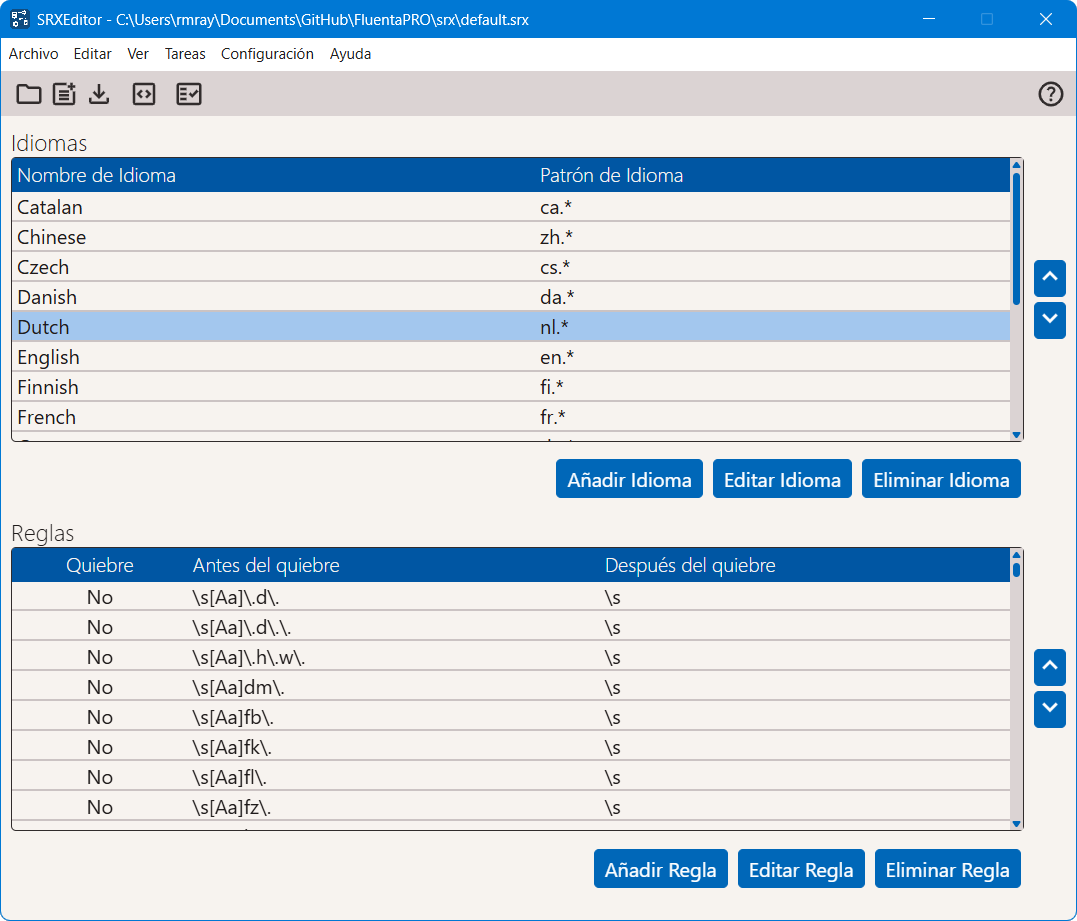This screenshot has height=921, width=1077.
Task: Select the French language row
Action: click(x=511, y=417)
